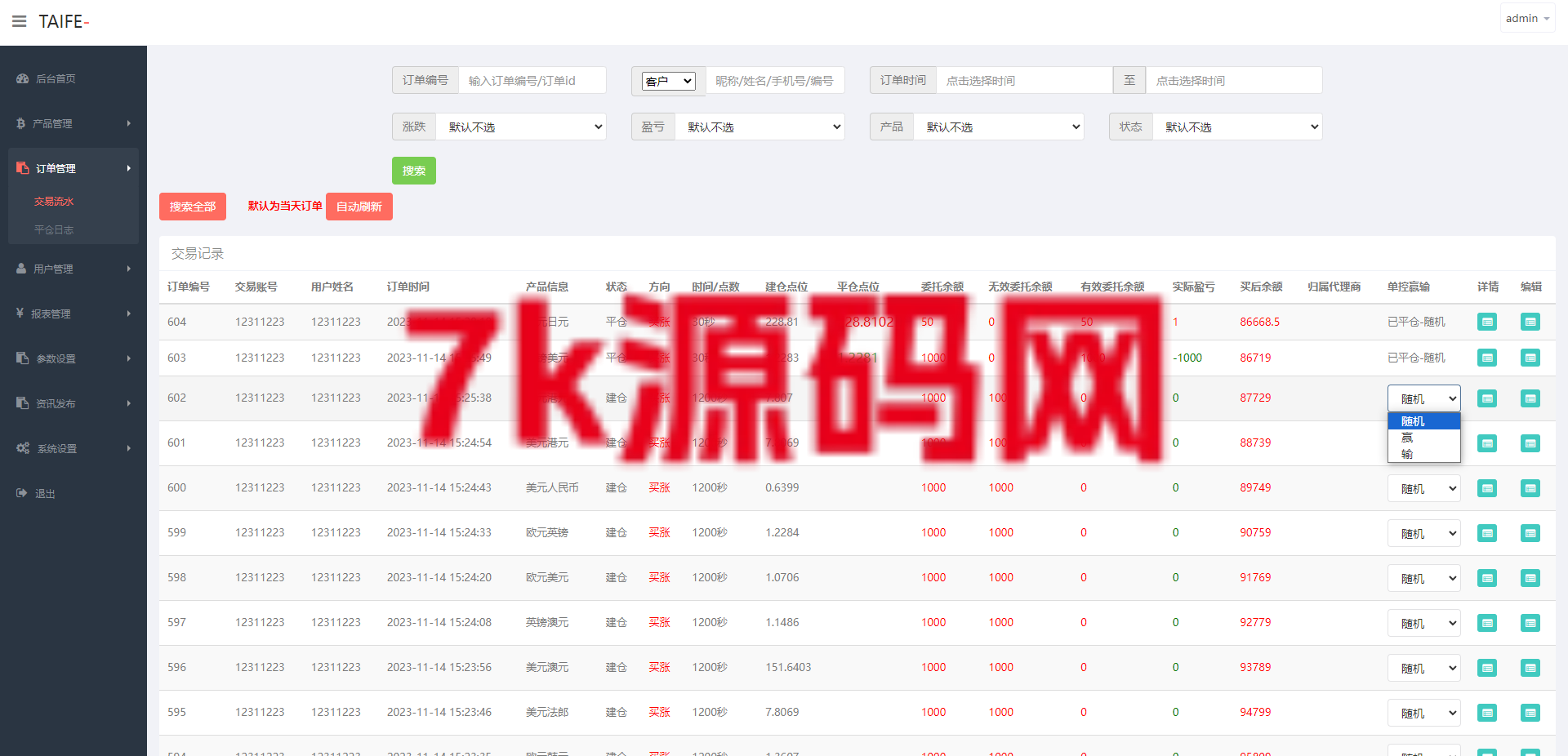The image size is (1568, 756).
Task: Toggle the hamburger sidebar menu icon
Action: pos(20,21)
